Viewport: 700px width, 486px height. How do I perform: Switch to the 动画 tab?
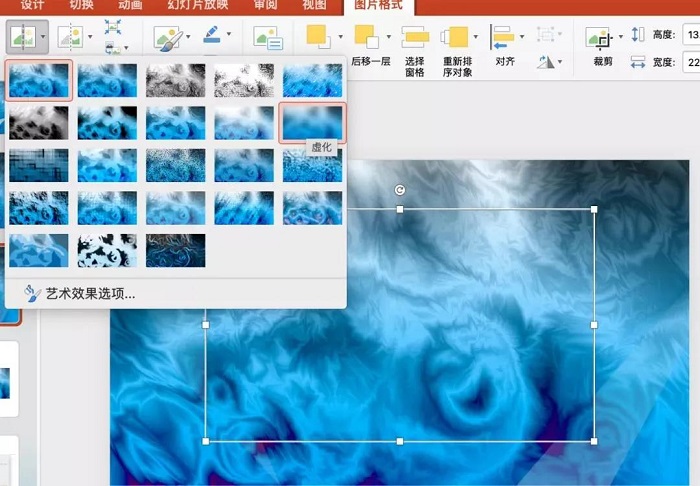[x=131, y=6]
